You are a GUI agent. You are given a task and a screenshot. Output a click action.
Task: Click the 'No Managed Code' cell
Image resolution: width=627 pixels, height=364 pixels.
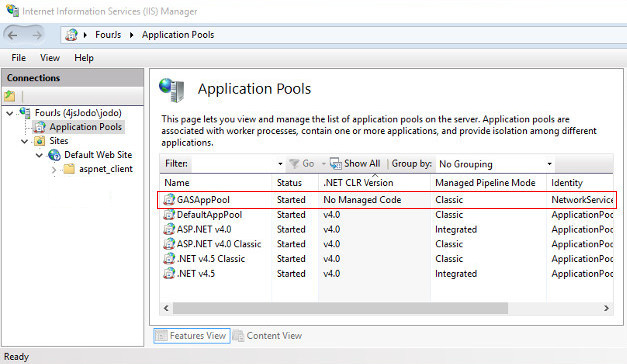click(362, 200)
